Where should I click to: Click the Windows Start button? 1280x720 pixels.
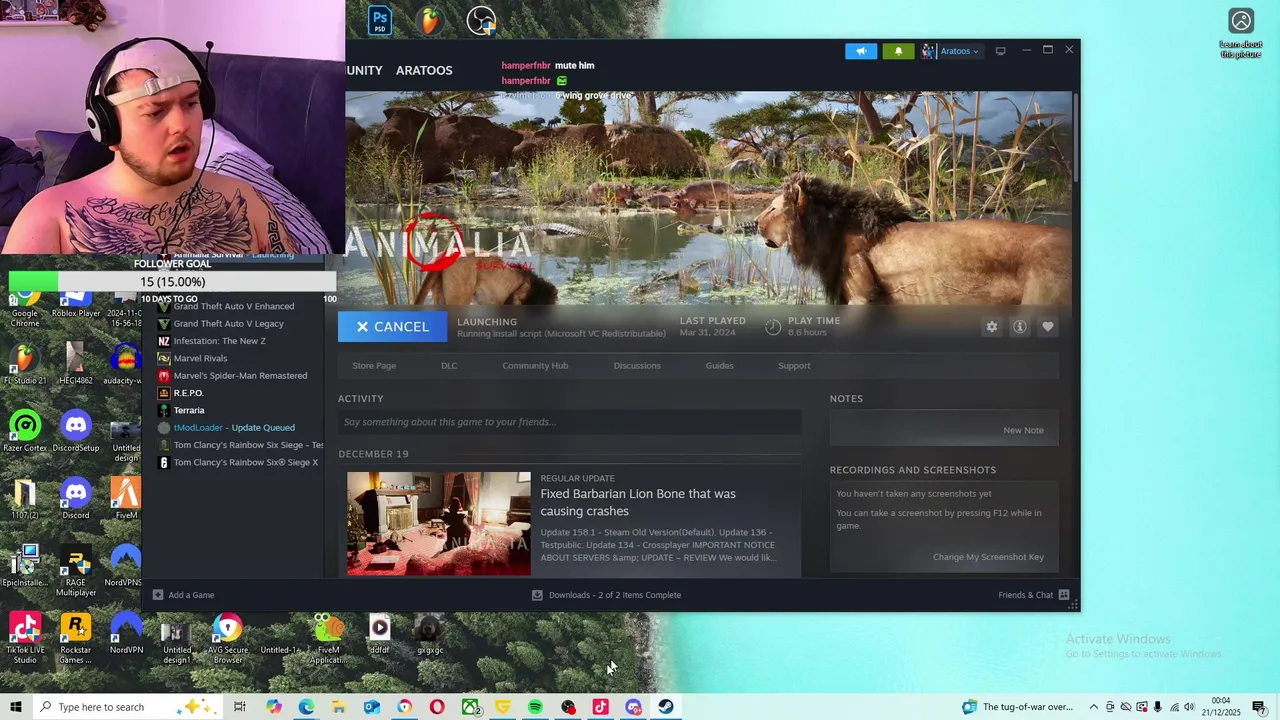[x=16, y=707]
